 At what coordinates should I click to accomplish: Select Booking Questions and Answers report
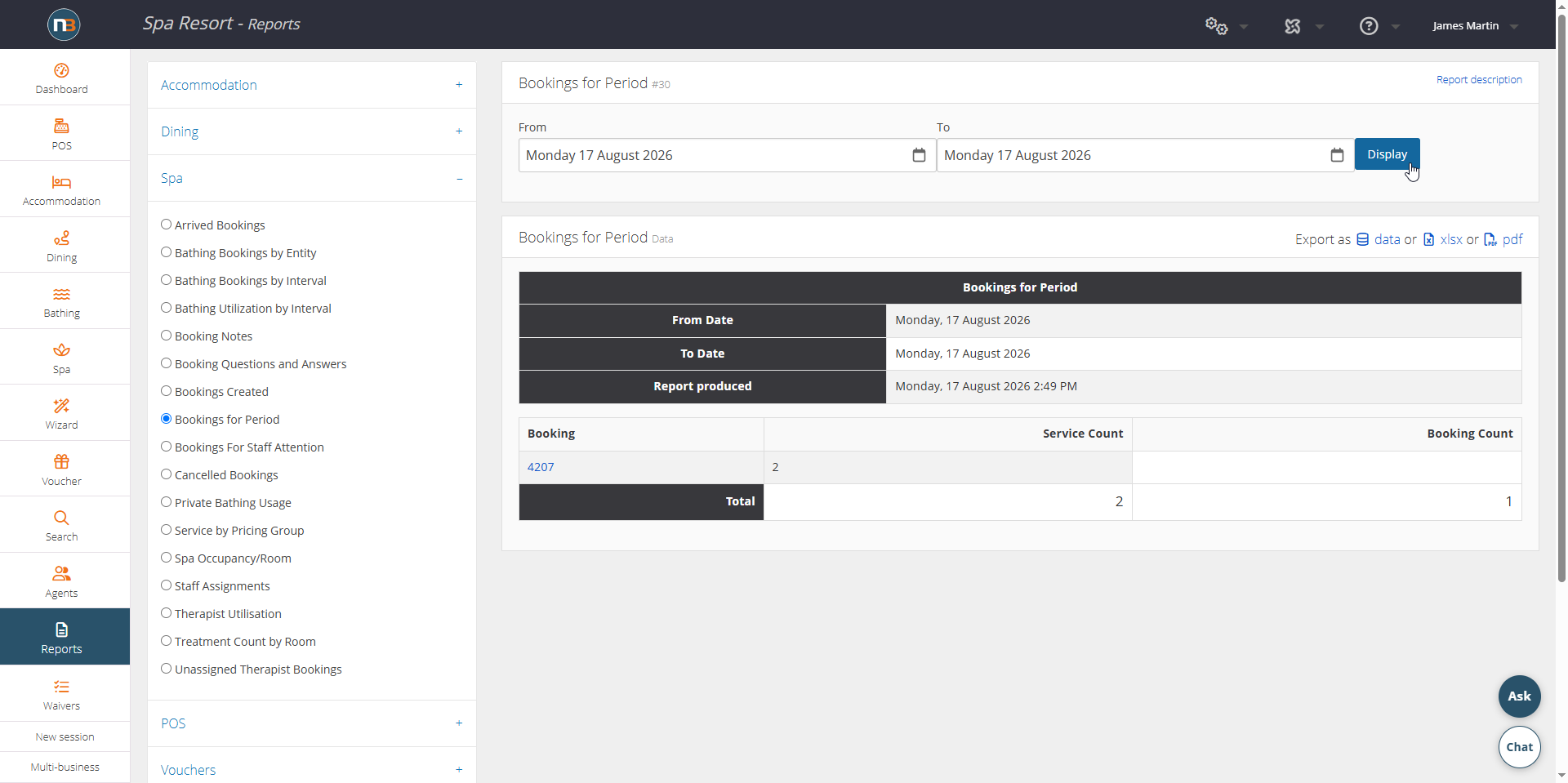(x=166, y=363)
